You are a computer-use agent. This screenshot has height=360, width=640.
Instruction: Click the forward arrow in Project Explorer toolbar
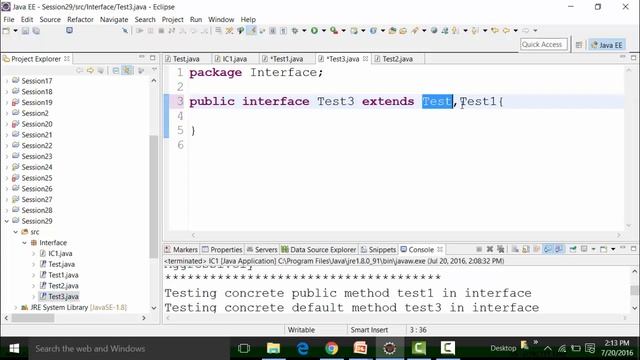pos(90,71)
